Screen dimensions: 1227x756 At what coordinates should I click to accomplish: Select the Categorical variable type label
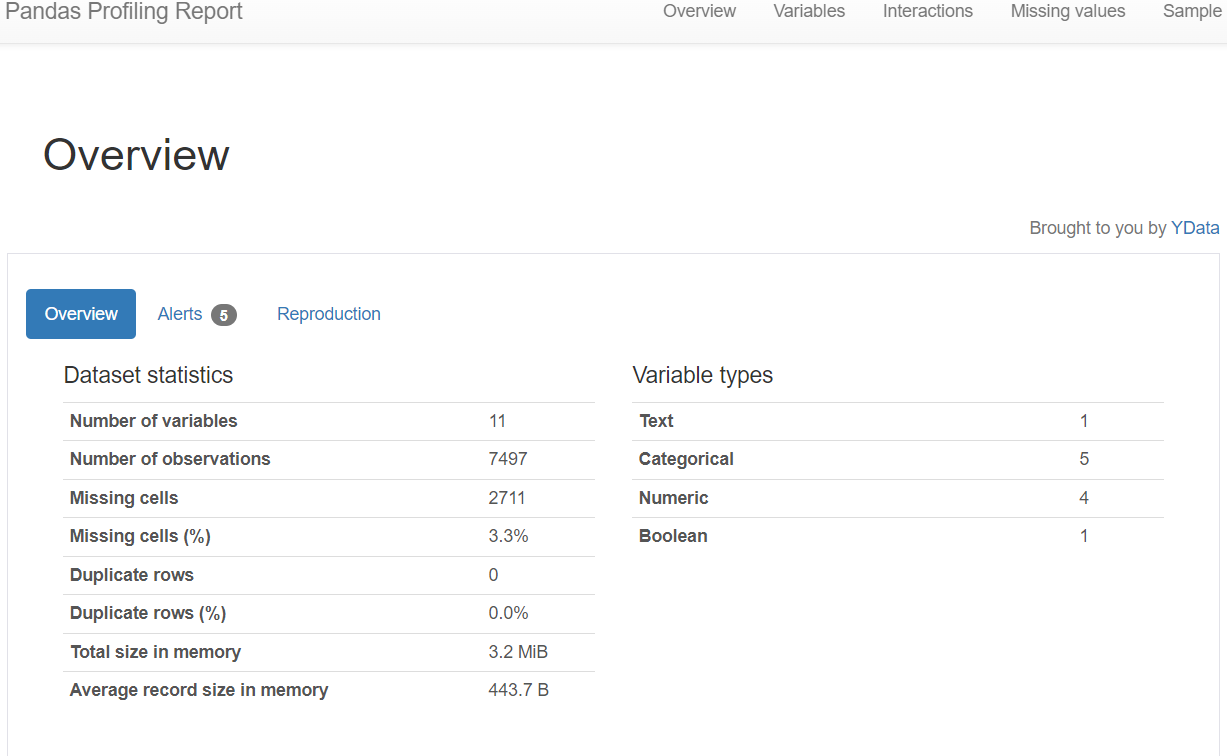point(686,459)
